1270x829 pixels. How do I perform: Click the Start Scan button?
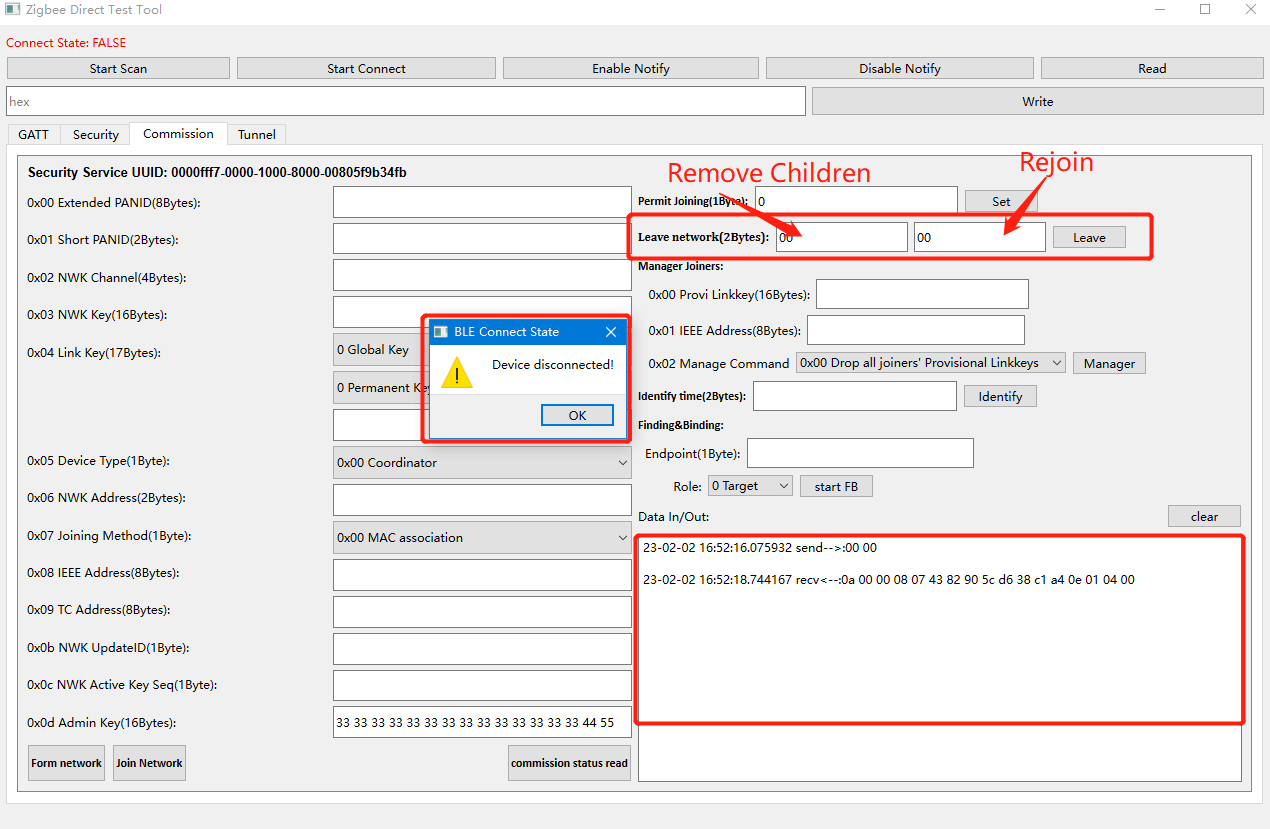[x=118, y=68]
